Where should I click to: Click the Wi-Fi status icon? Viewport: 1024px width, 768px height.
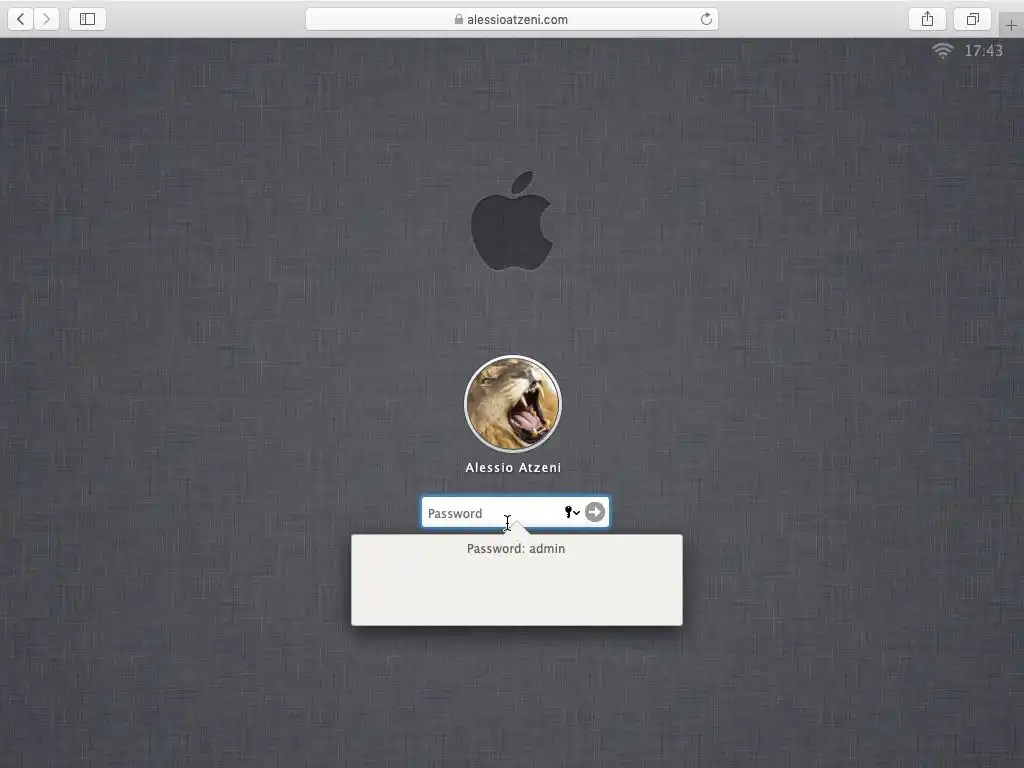(x=942, y=50)
